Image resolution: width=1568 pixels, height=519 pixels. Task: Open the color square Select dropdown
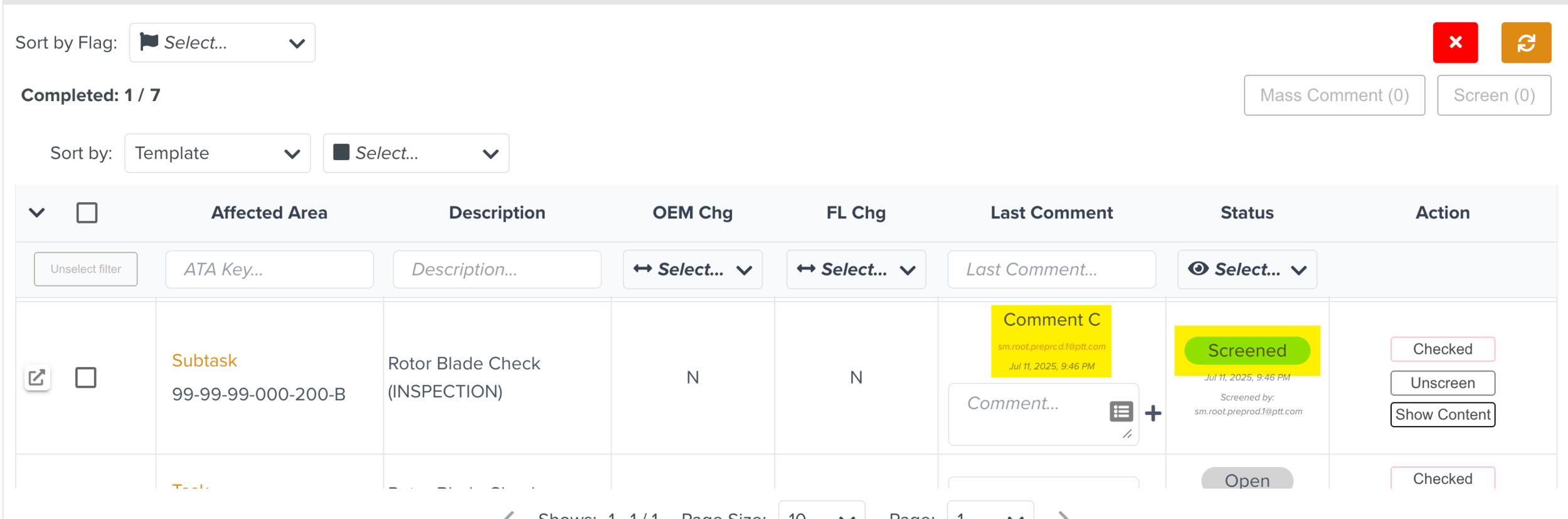pyautogui.click(x=415, y=153)
